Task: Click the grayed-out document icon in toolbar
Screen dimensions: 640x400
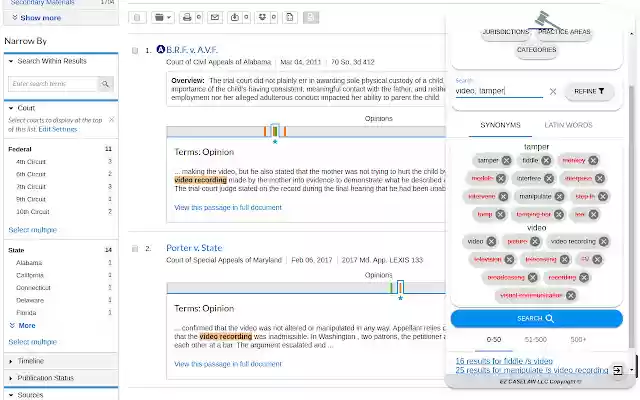Action: 311,17
